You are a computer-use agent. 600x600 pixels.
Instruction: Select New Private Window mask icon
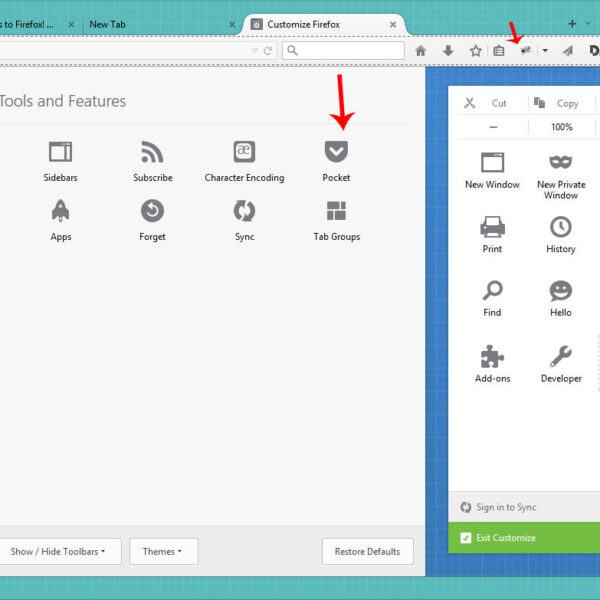coord(561,162)
